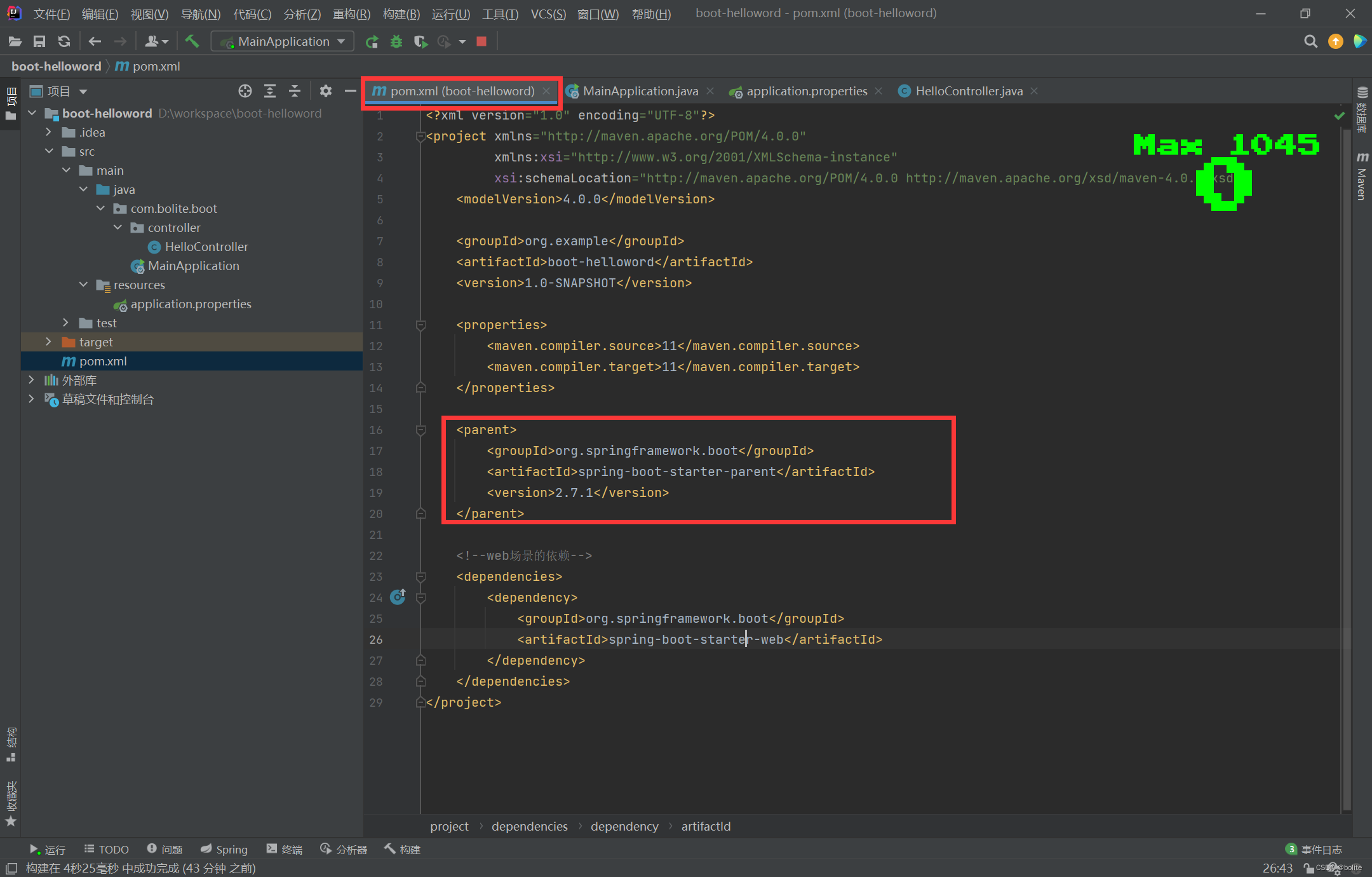Image resolution: width=1372 pixels, height=877 pixels.
Task: Switch to application.properties tab
Action: [807, 91]
